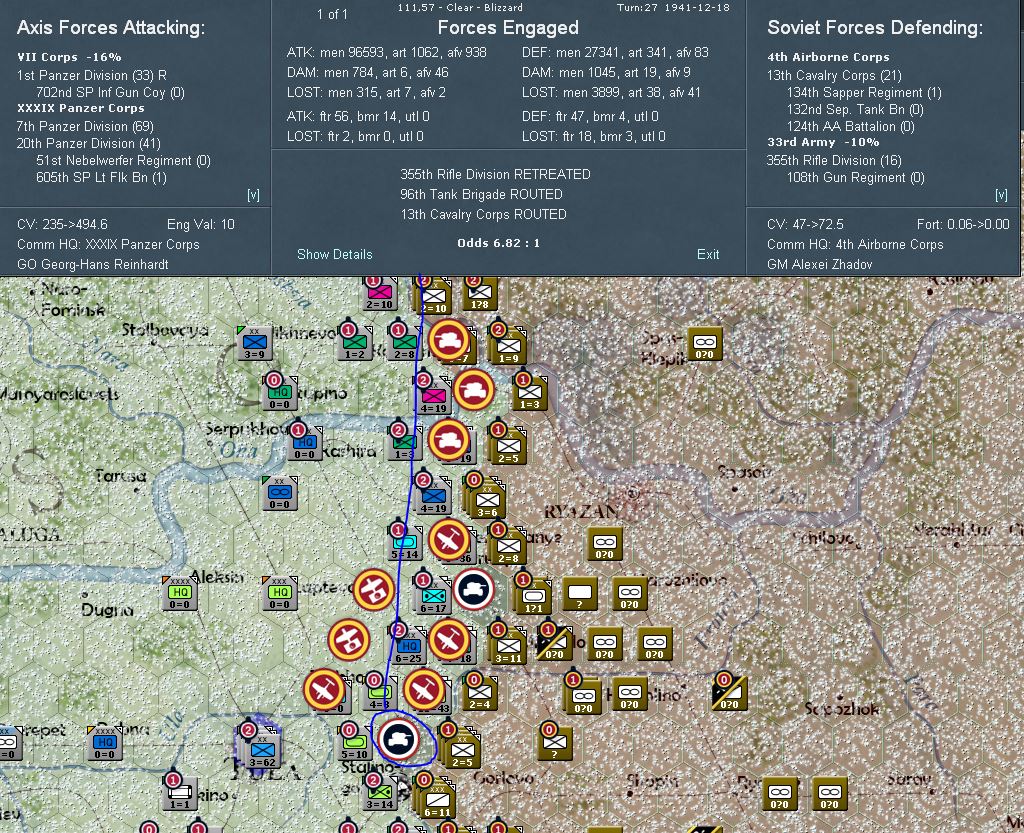Select Soviet counter labeled 3=11
Viewport: 1024px width, 833px height.
tap(508, 647)
